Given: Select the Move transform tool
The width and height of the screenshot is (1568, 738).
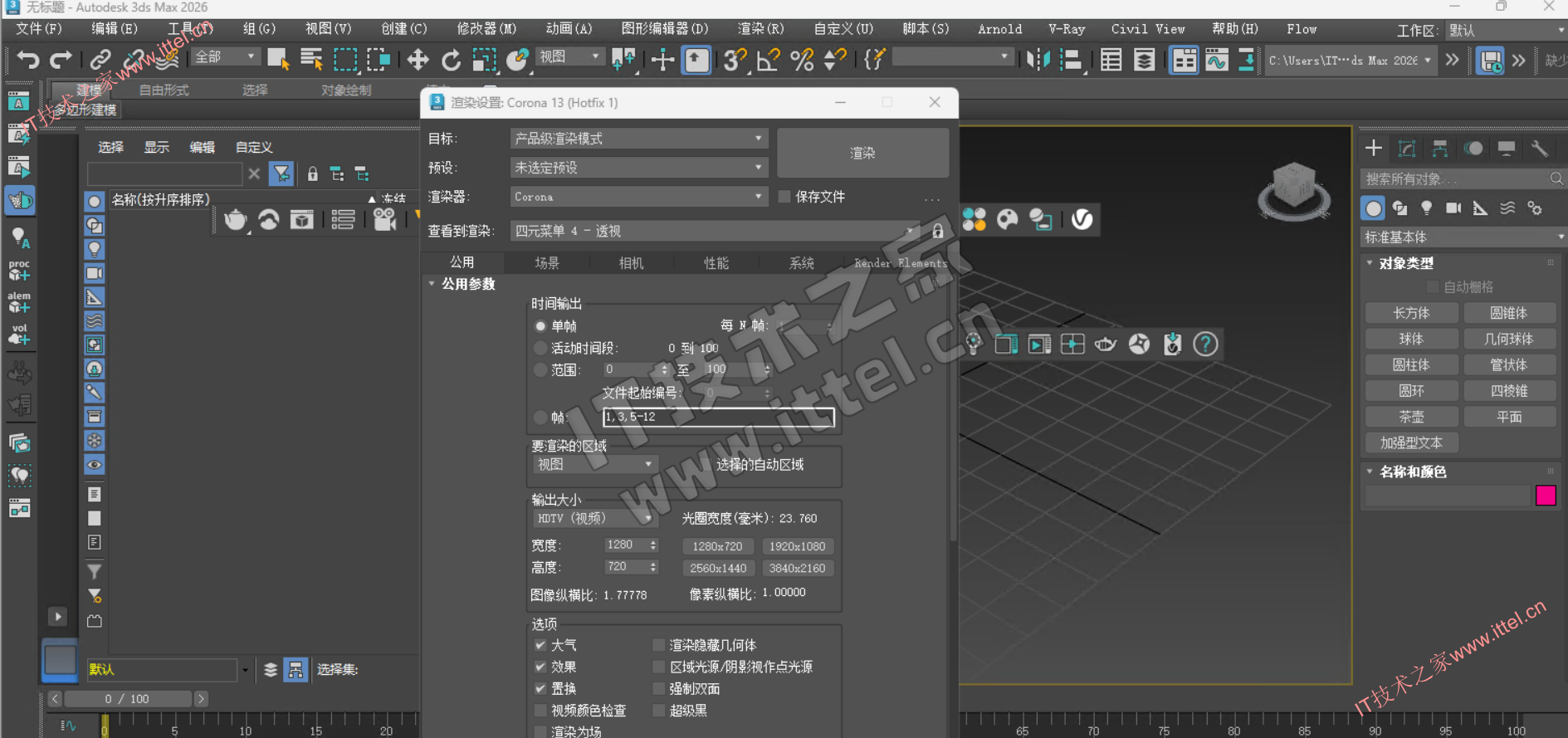Looking at the screenshot, I should [x=418, y=60].
